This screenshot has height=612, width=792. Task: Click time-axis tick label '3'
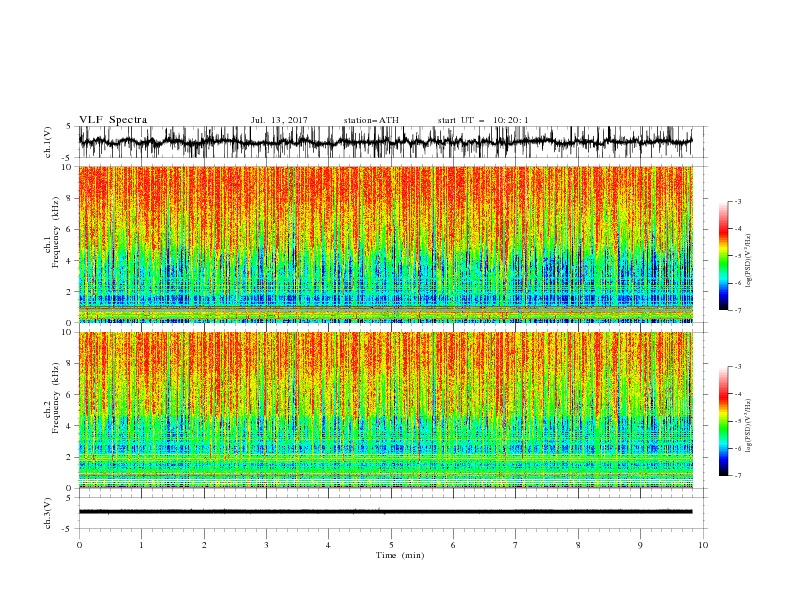266,545
